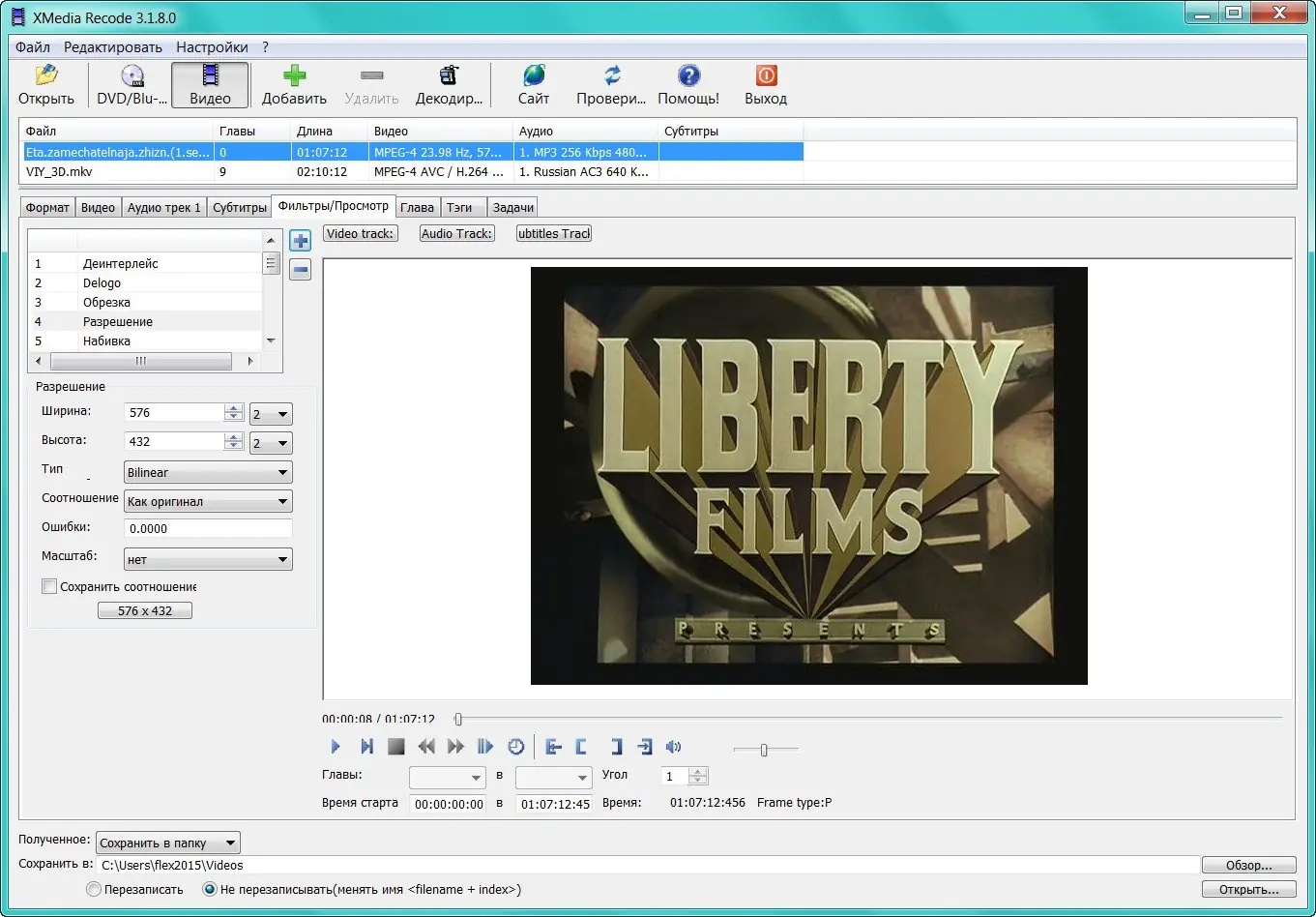Expand the Соотношение Как оригинал dropdown
This screenshot has width=1316, height=917.
point(208,501)
